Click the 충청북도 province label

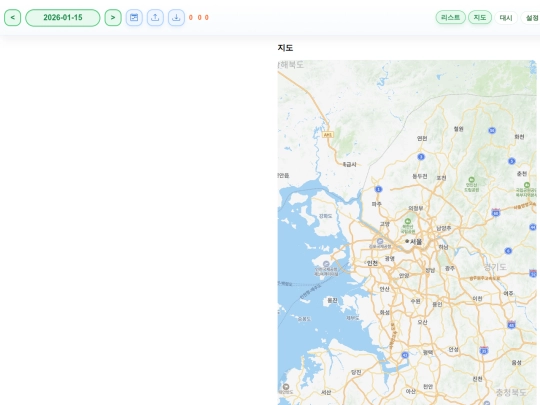tap(511, 392)
